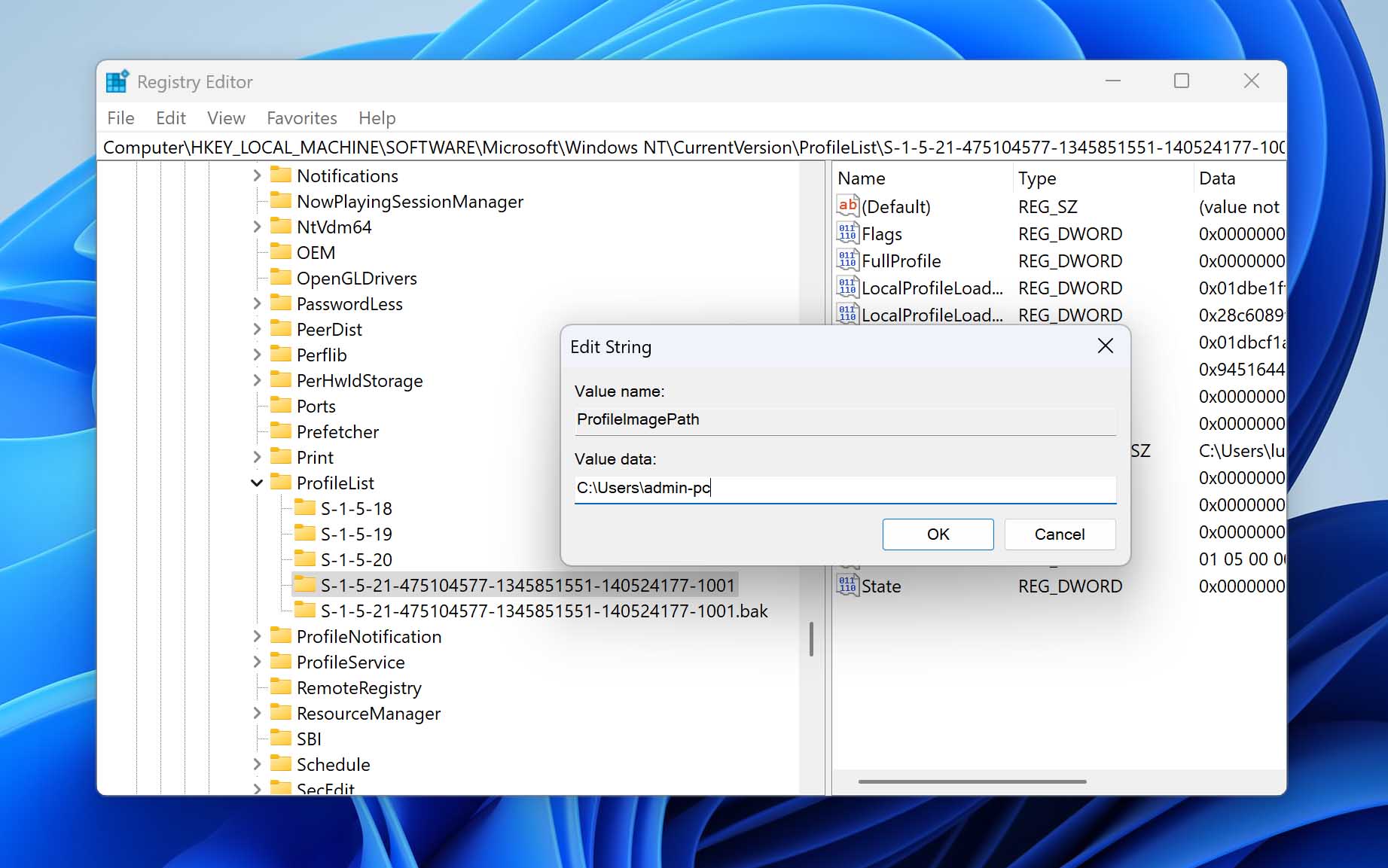
Task: Click the C:\Users\lu data cell
Action: pyautogui.click(x=1241, y=450)
